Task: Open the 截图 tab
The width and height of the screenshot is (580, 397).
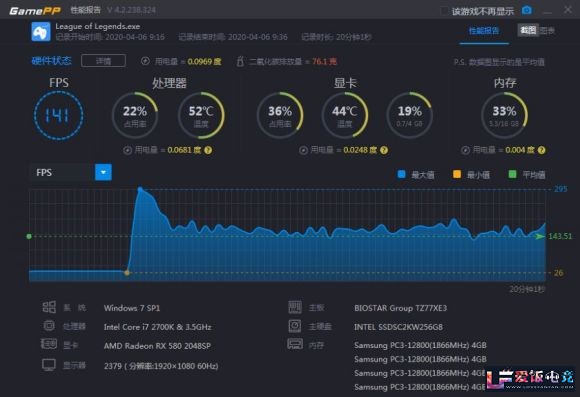Action: point(528,30)
